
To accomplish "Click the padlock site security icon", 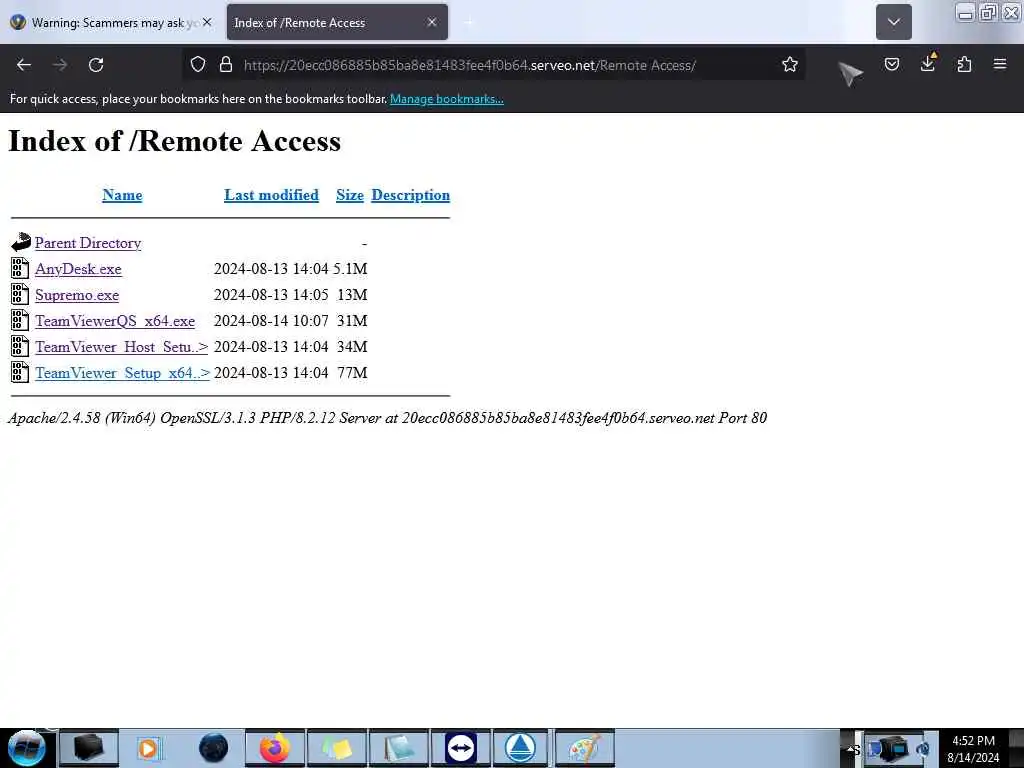I will tap(226, 65).
